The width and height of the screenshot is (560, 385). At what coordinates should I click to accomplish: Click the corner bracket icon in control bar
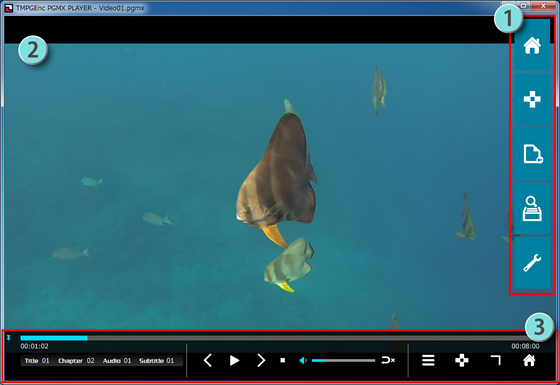tap(496, 360)
